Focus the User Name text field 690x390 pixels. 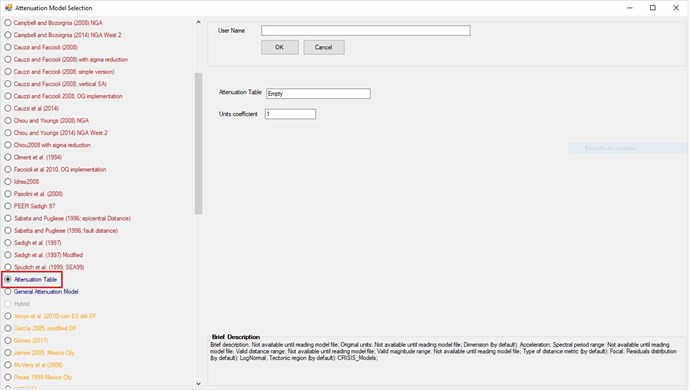coord(366,30)
